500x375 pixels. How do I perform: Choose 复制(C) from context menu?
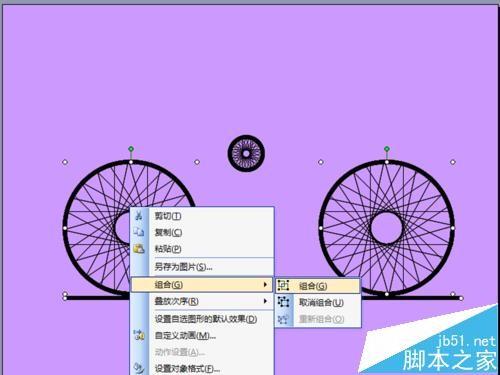pyautogui.click(x=202, y=232)
